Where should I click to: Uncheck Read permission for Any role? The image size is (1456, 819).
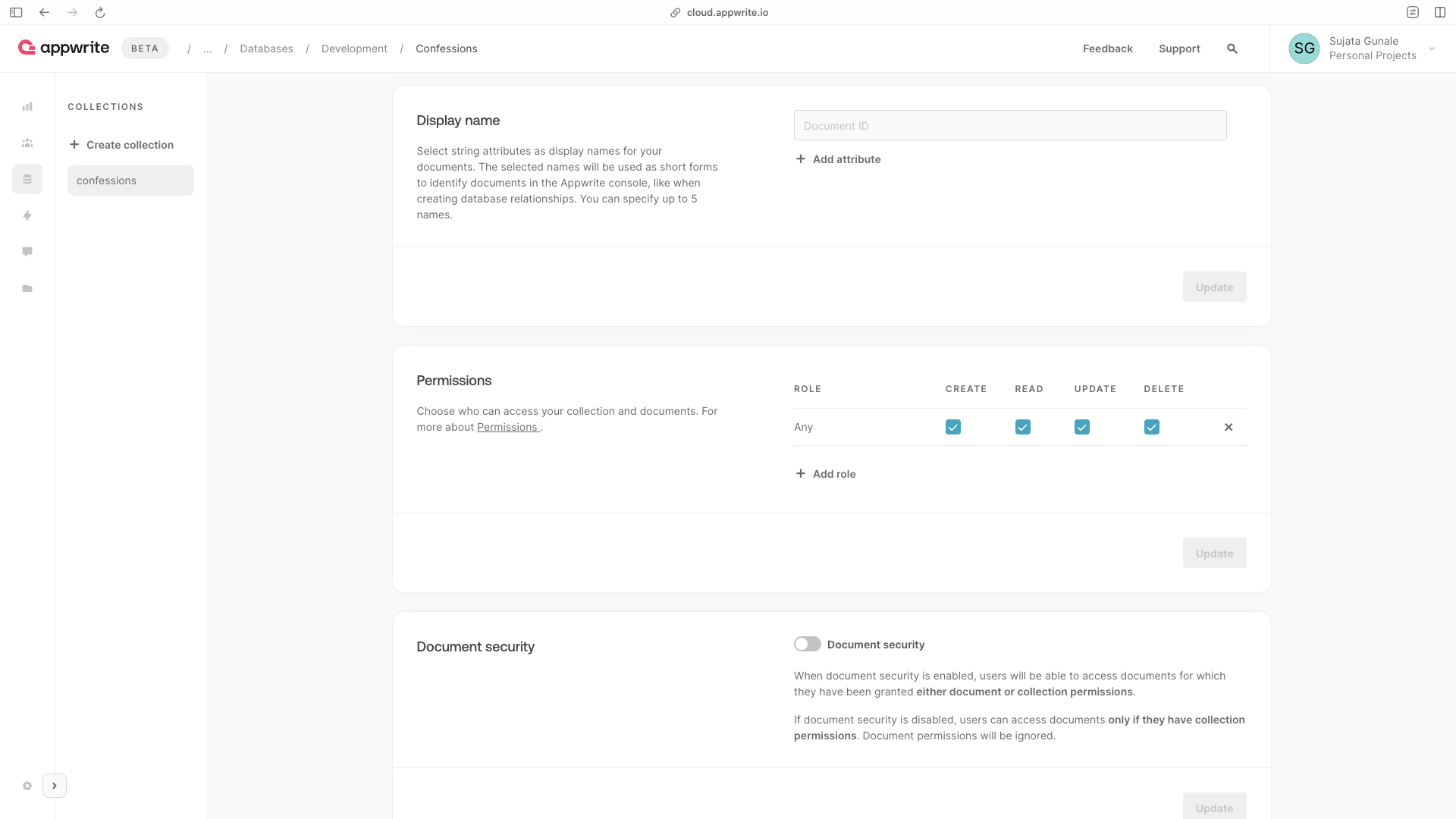point(1023,428)
